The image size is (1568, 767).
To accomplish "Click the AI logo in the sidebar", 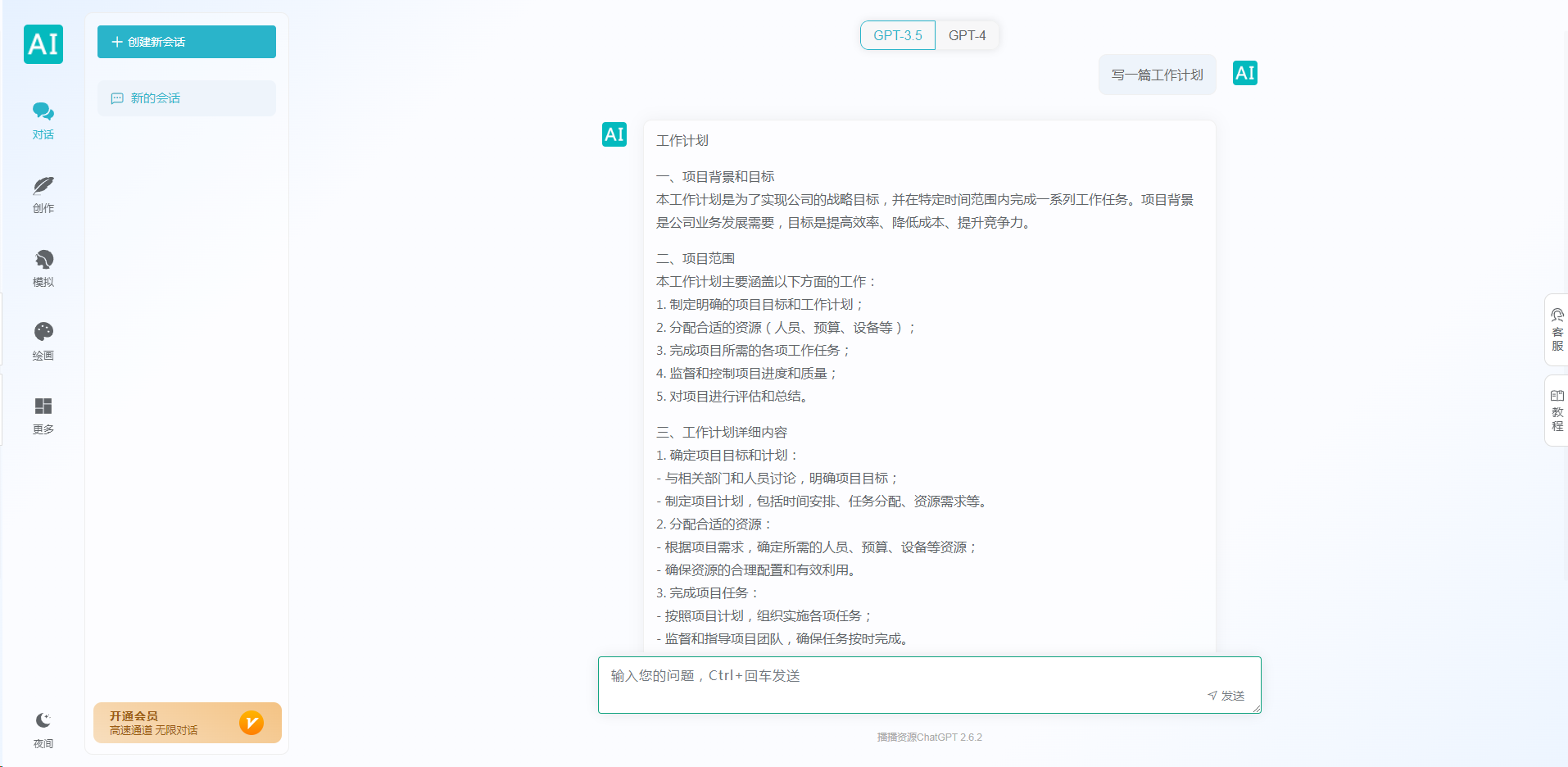I will pos(43,44).
